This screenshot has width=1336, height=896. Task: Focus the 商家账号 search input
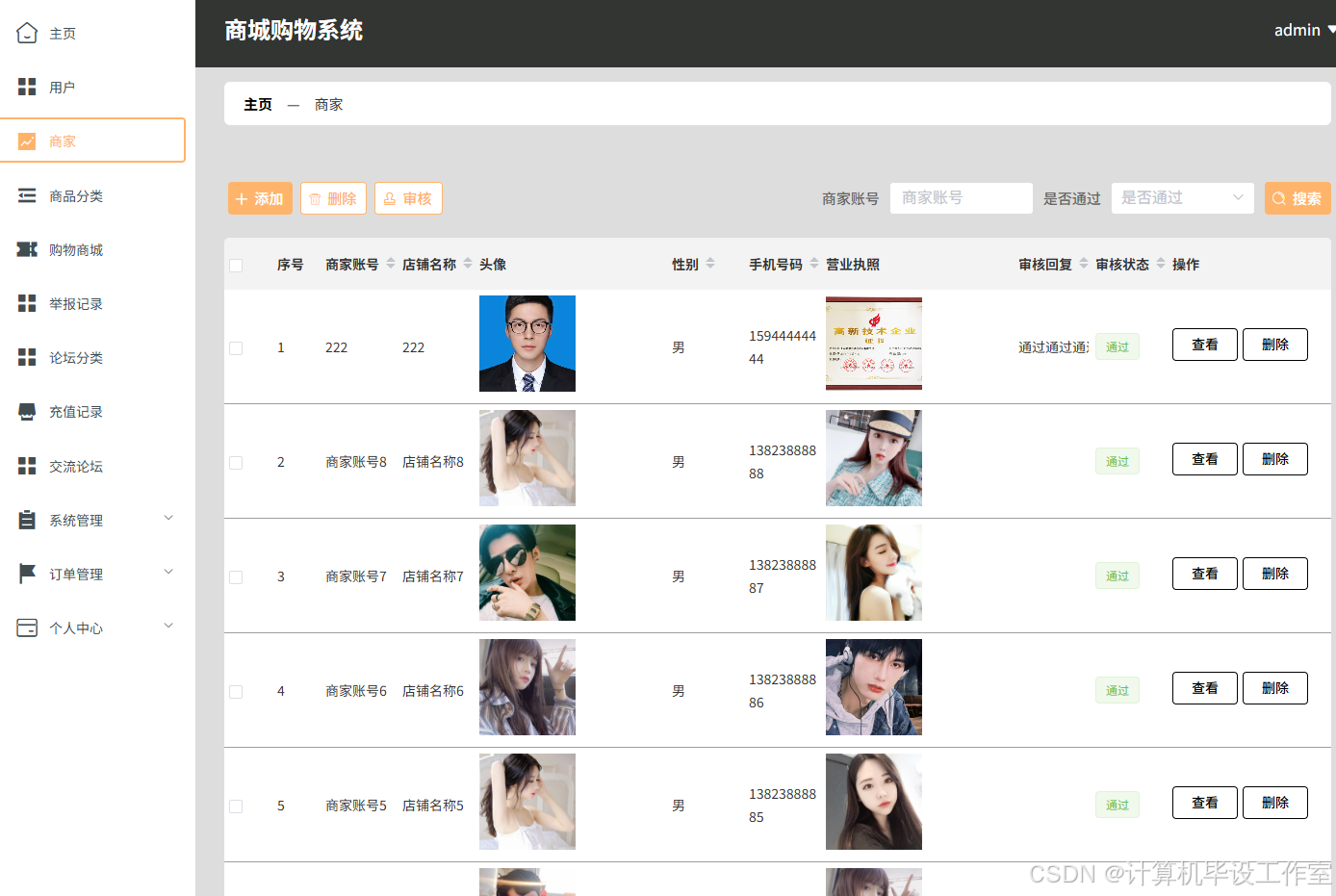(x=962, y=198)
